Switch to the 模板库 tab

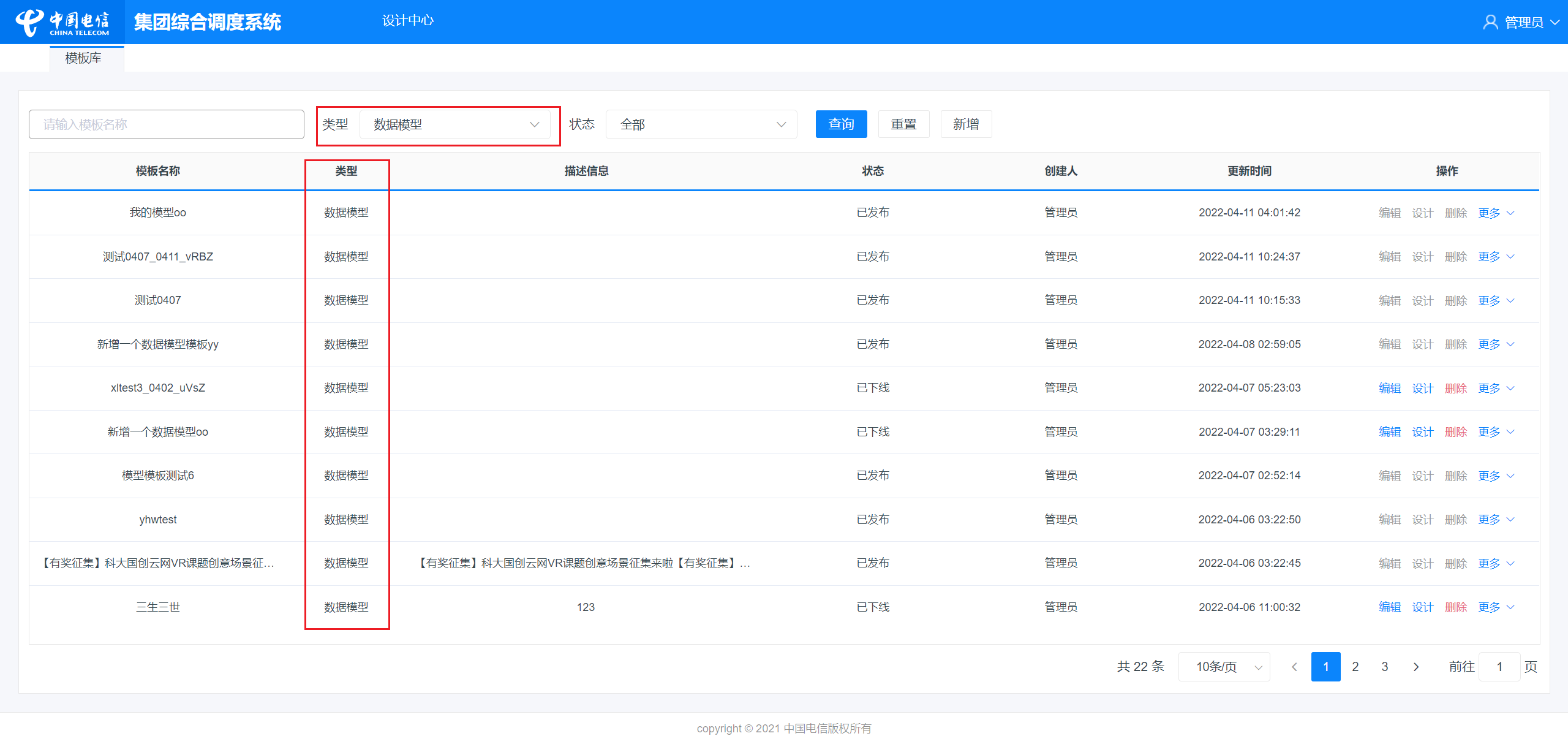pyautogui.click(x=83, y=58)
